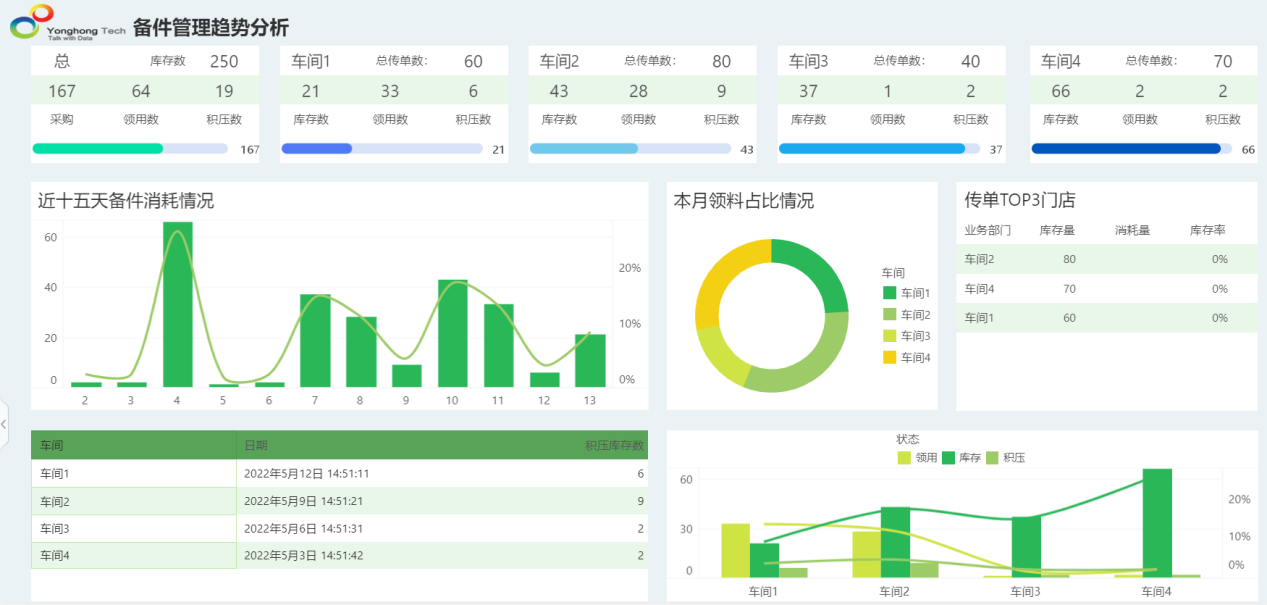Click the 消耗量 column header
Image resolution: width=1267 pixels, height=605 pixels.
[1133, 230]
